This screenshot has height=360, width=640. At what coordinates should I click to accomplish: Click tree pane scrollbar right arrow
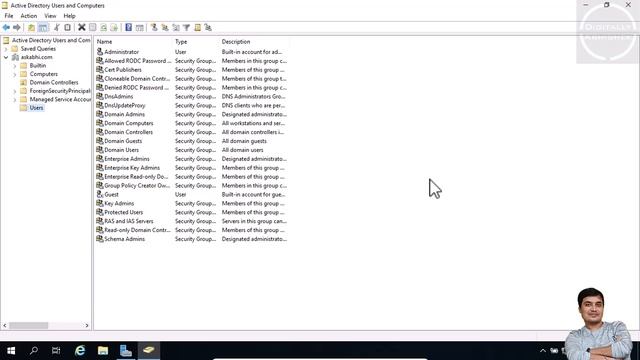coord(87,325)
